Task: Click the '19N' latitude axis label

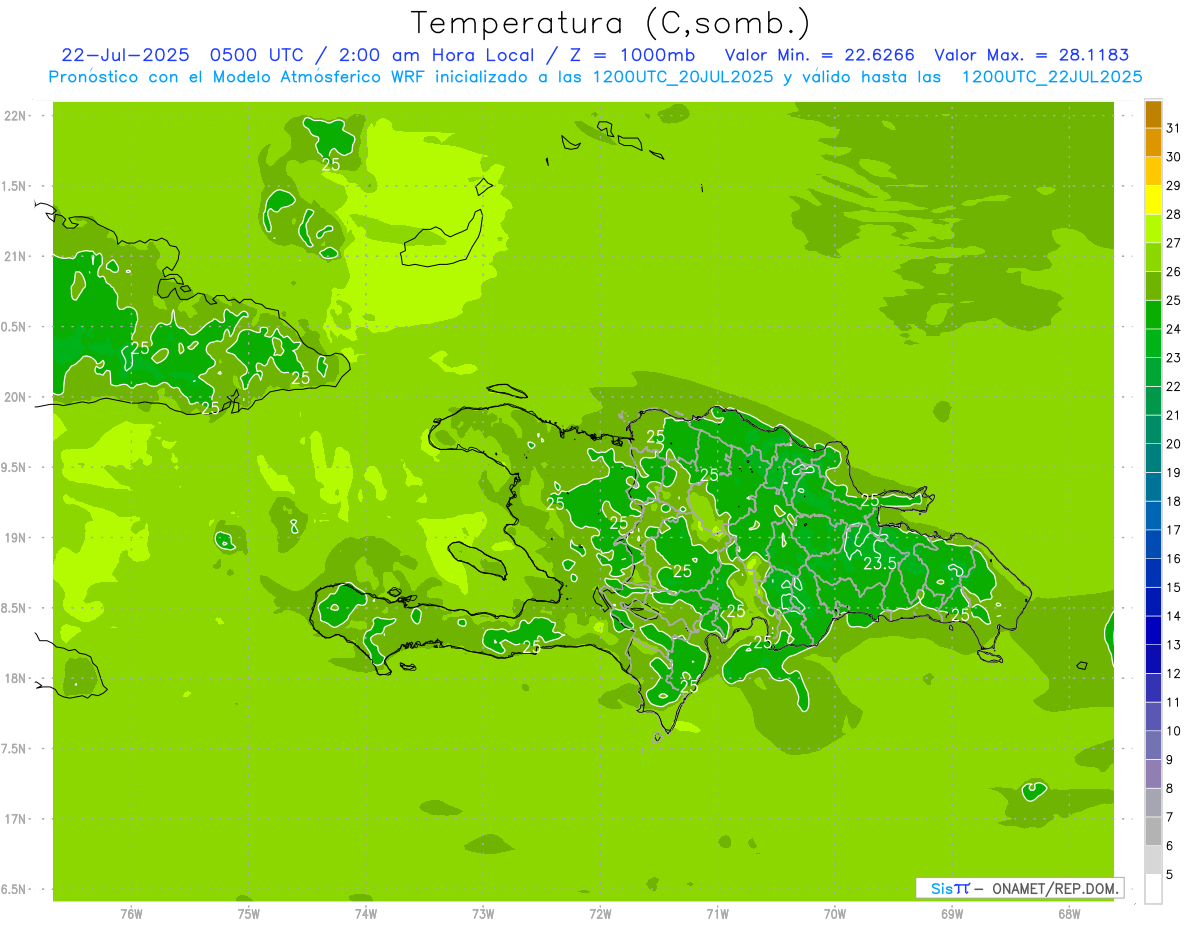Action: coord(15,538)
